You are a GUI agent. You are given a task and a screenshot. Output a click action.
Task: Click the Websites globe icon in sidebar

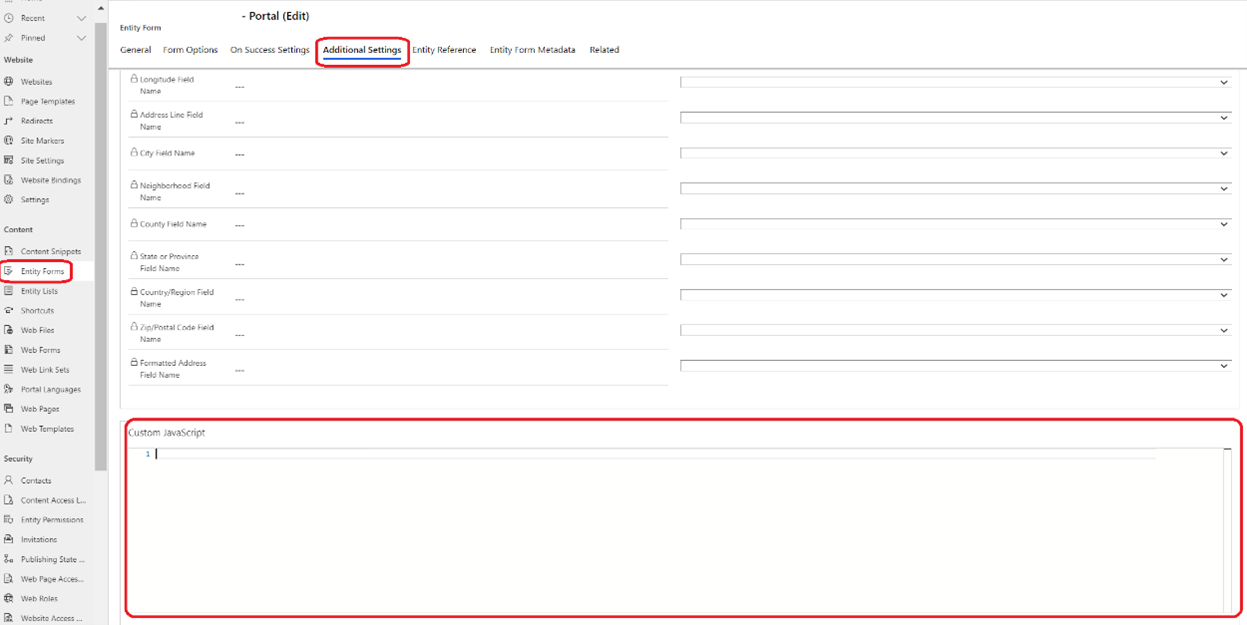[9, 82]
